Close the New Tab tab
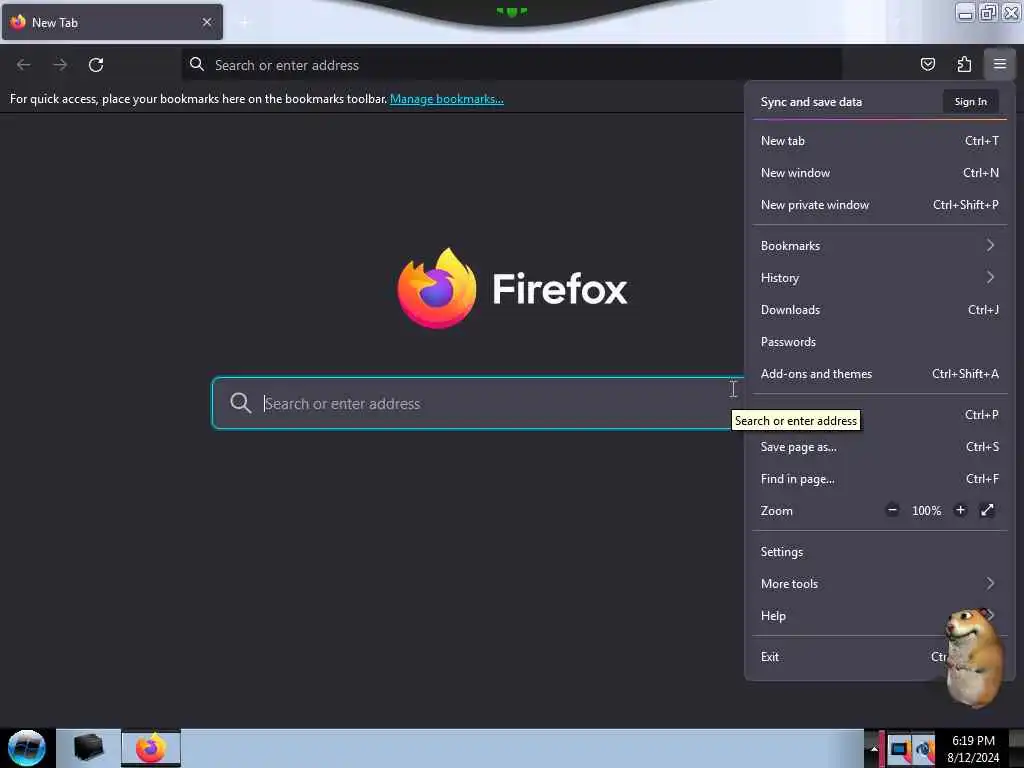This screenshot has width=1024, height=768. 207,22
